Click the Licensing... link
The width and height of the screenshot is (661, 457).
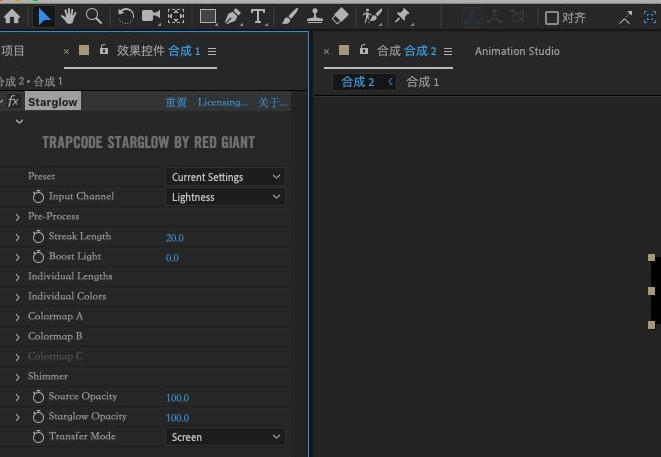coord(222,102)
